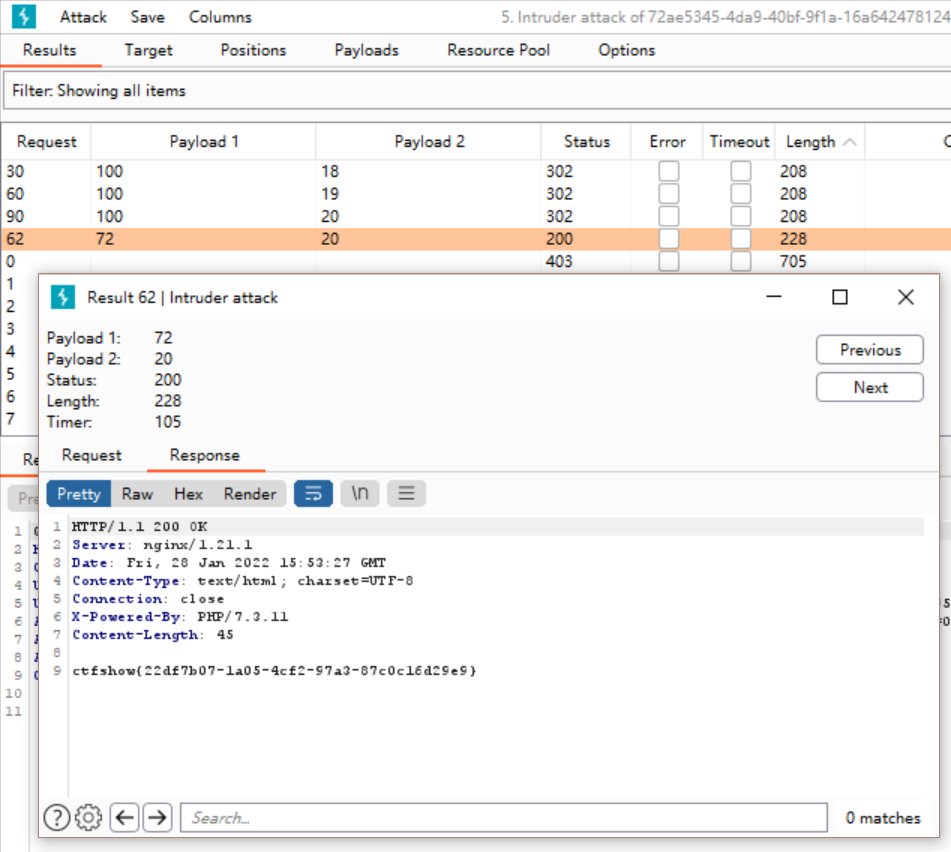This screenshot has width=951, height=852.
Task: Select the Response tab in result window
Action: [x=205, y=455]
